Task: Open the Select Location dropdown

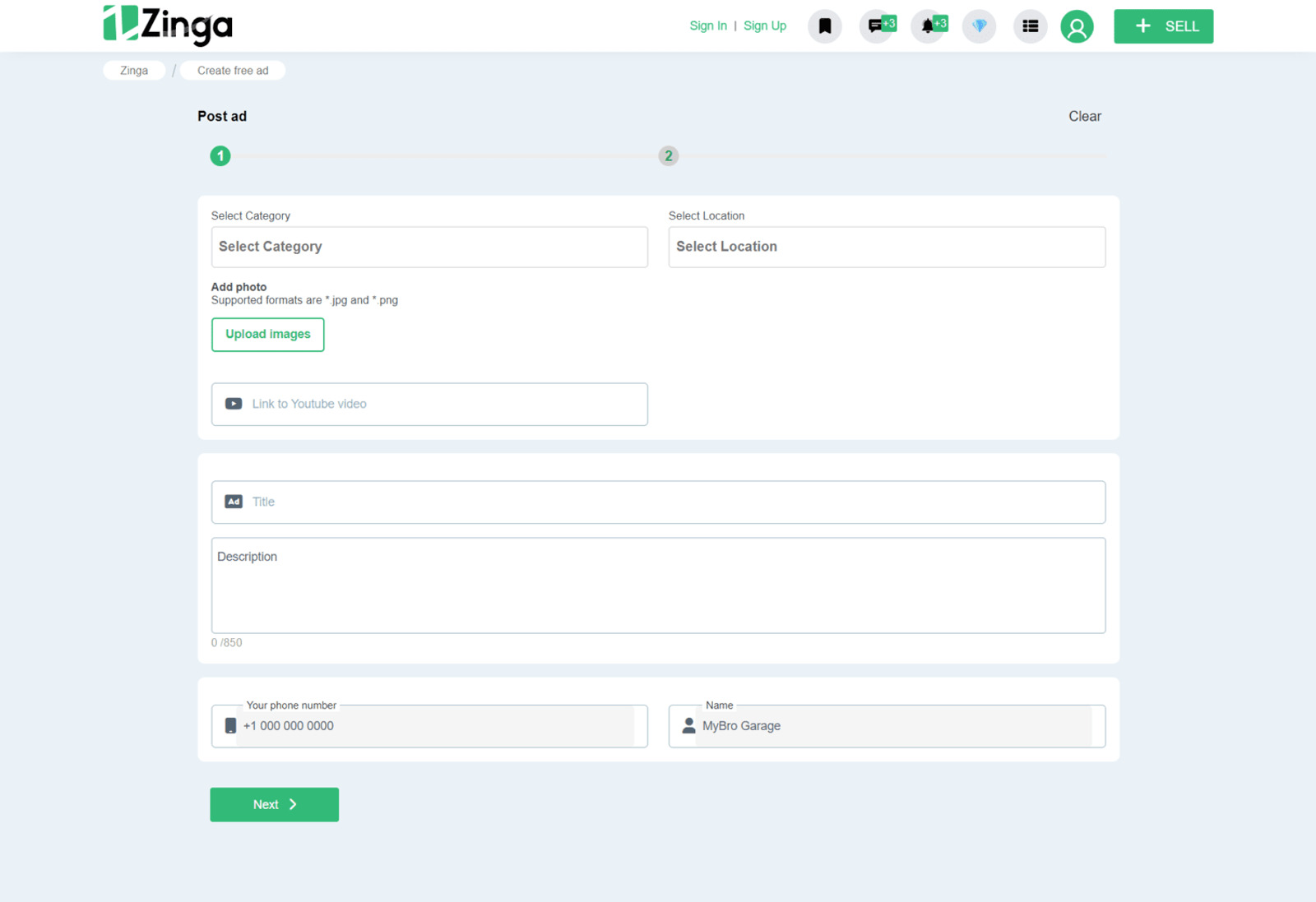Action: pyautogui.click(x=887, y=247)
